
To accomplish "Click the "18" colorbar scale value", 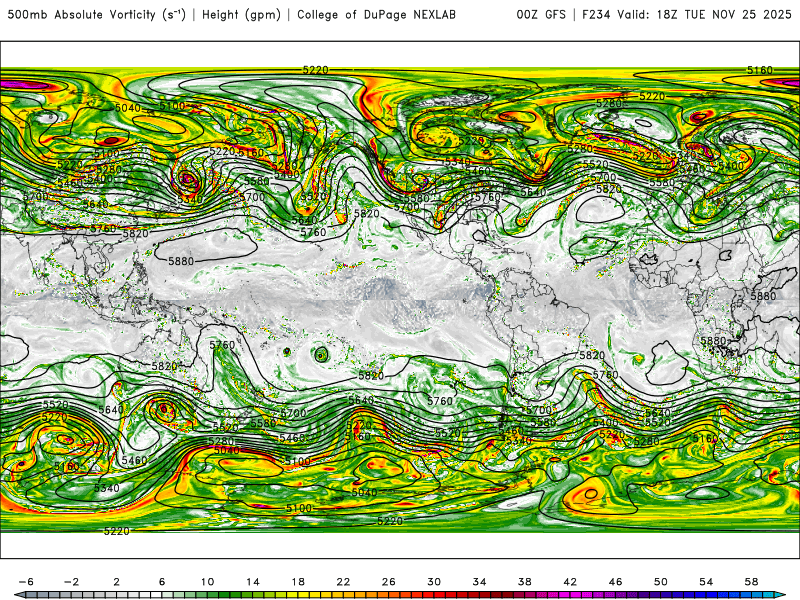I will click(298, 582).
